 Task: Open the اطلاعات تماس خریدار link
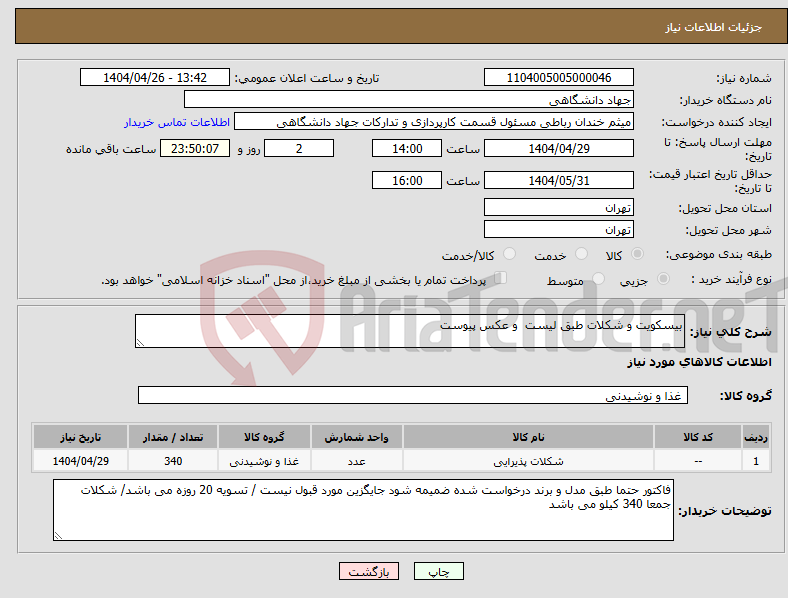[177, 122]
